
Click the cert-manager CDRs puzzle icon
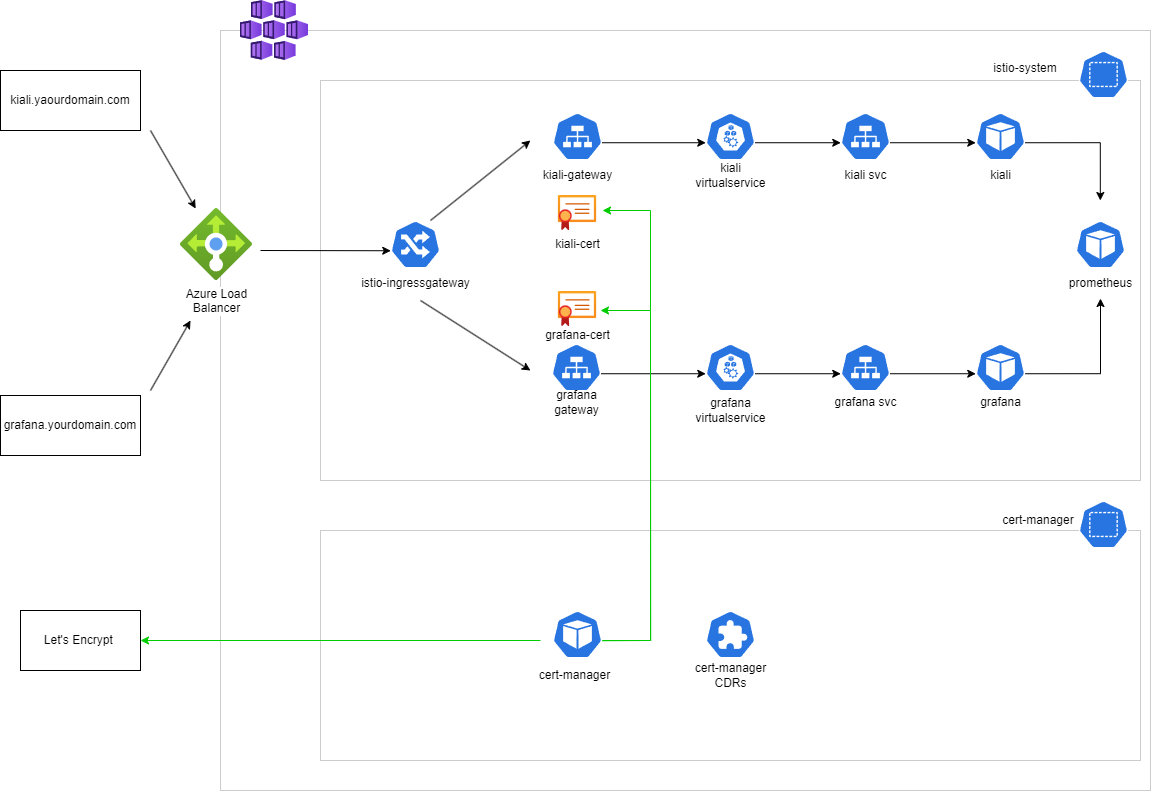tap(730, 635)
